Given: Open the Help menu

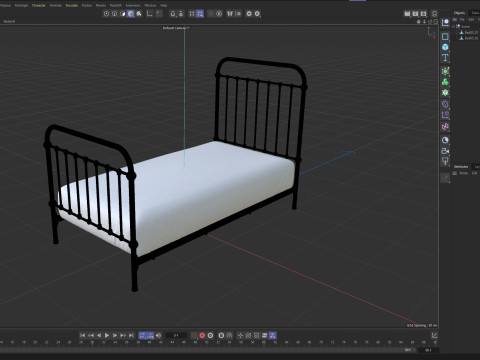Looking at the screenshot, I should click(163, 5).
